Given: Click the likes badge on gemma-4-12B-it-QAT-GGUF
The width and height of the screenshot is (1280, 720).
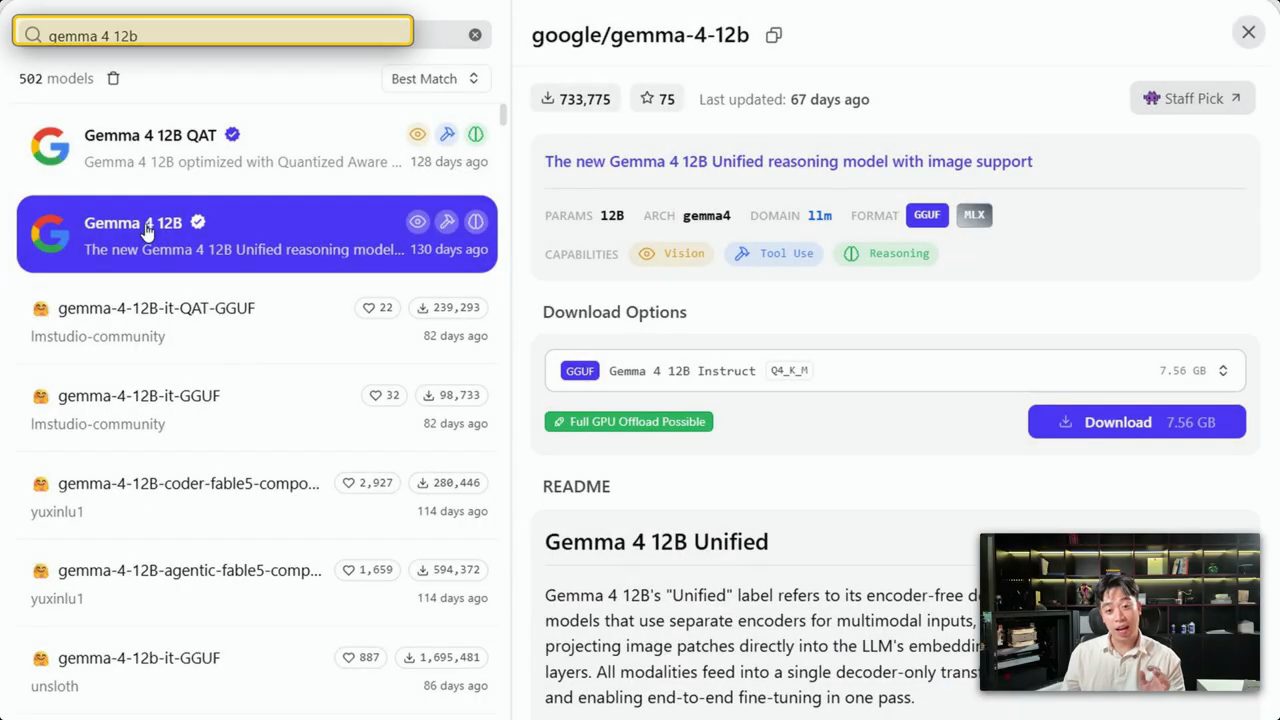Looking at the screenshot, I should tap(377, 308).
